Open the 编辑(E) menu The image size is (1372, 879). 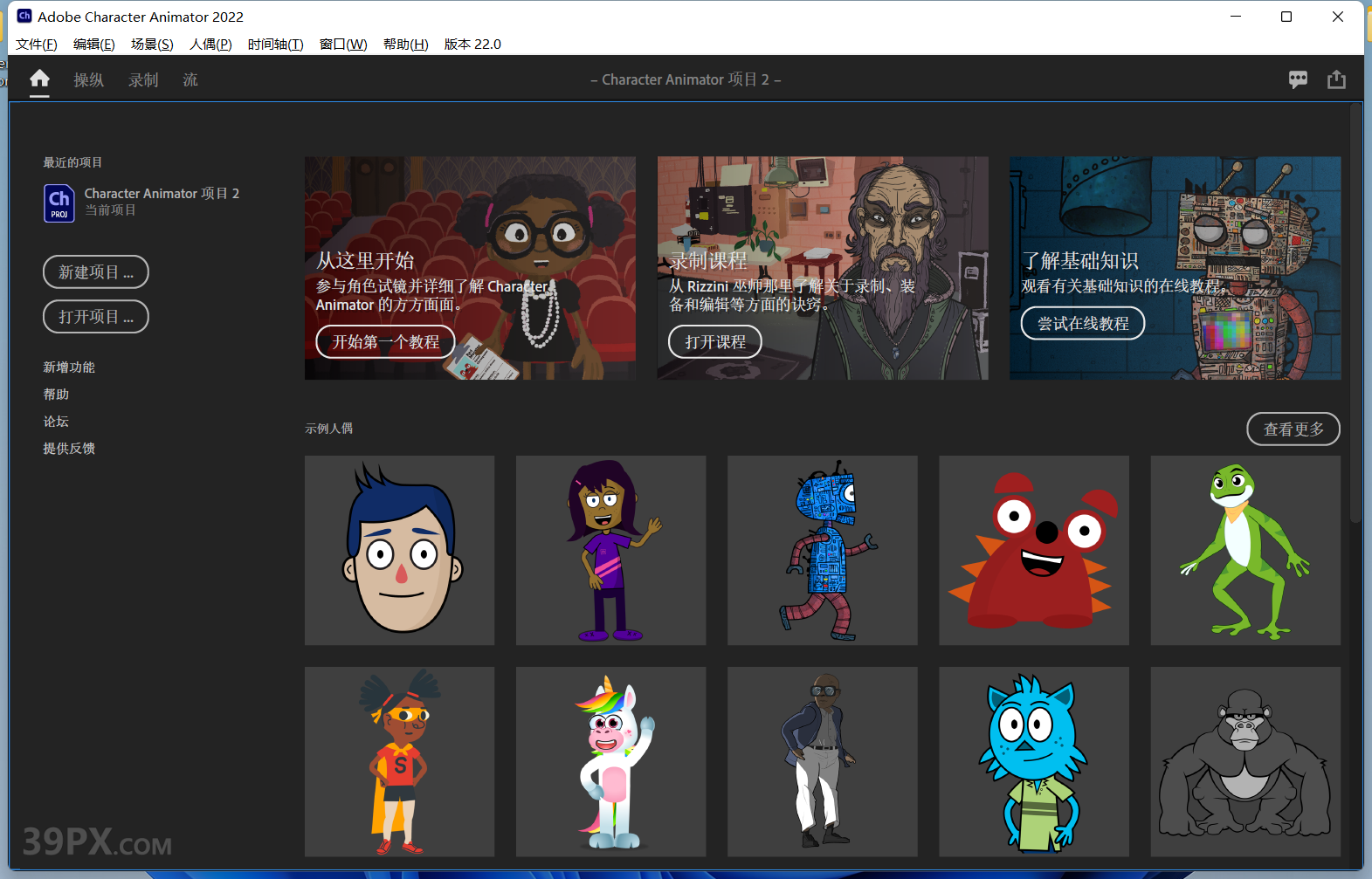(x=94, y=45)
